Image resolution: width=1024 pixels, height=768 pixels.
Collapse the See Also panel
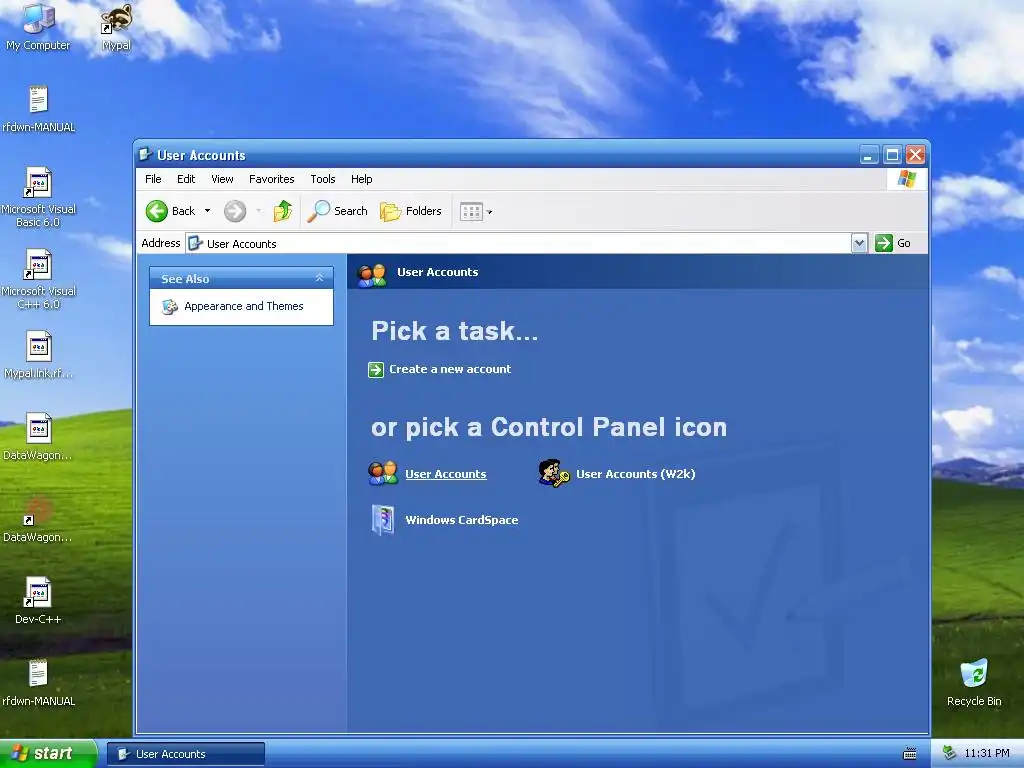pyautogui.click(x=319, y=278)
